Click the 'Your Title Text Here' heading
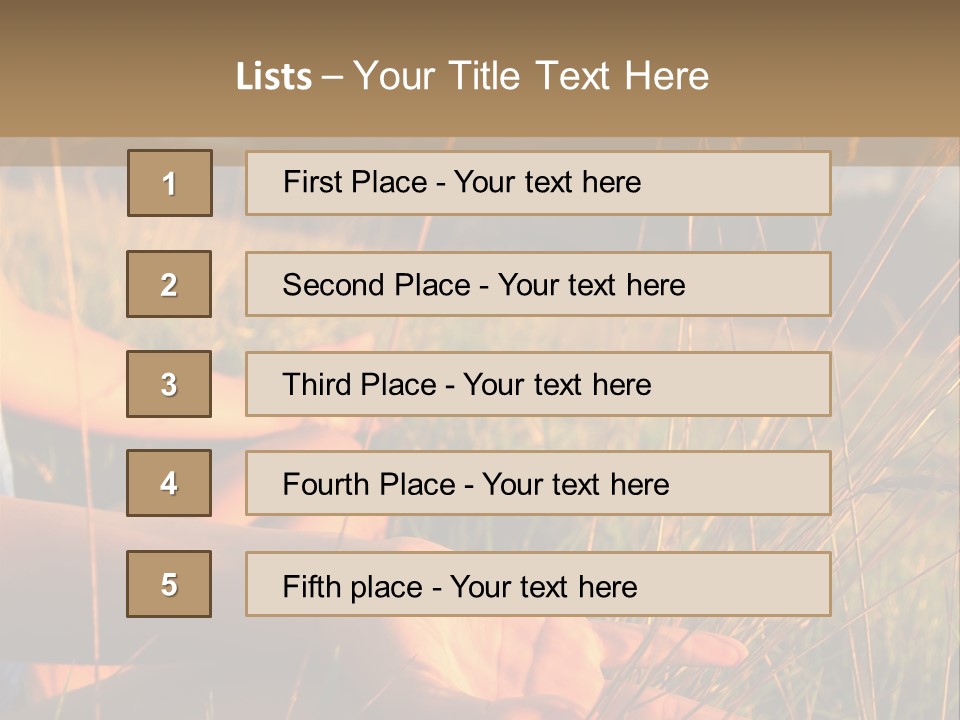The height and width of the screenshot is (720, 960). [531, 76]
